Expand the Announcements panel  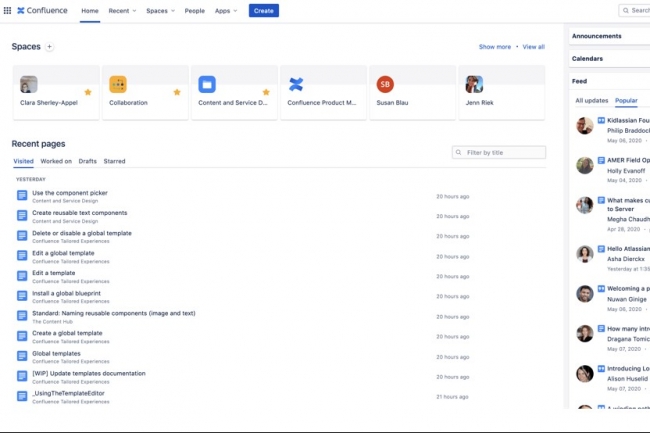click(x=609, y=36)
